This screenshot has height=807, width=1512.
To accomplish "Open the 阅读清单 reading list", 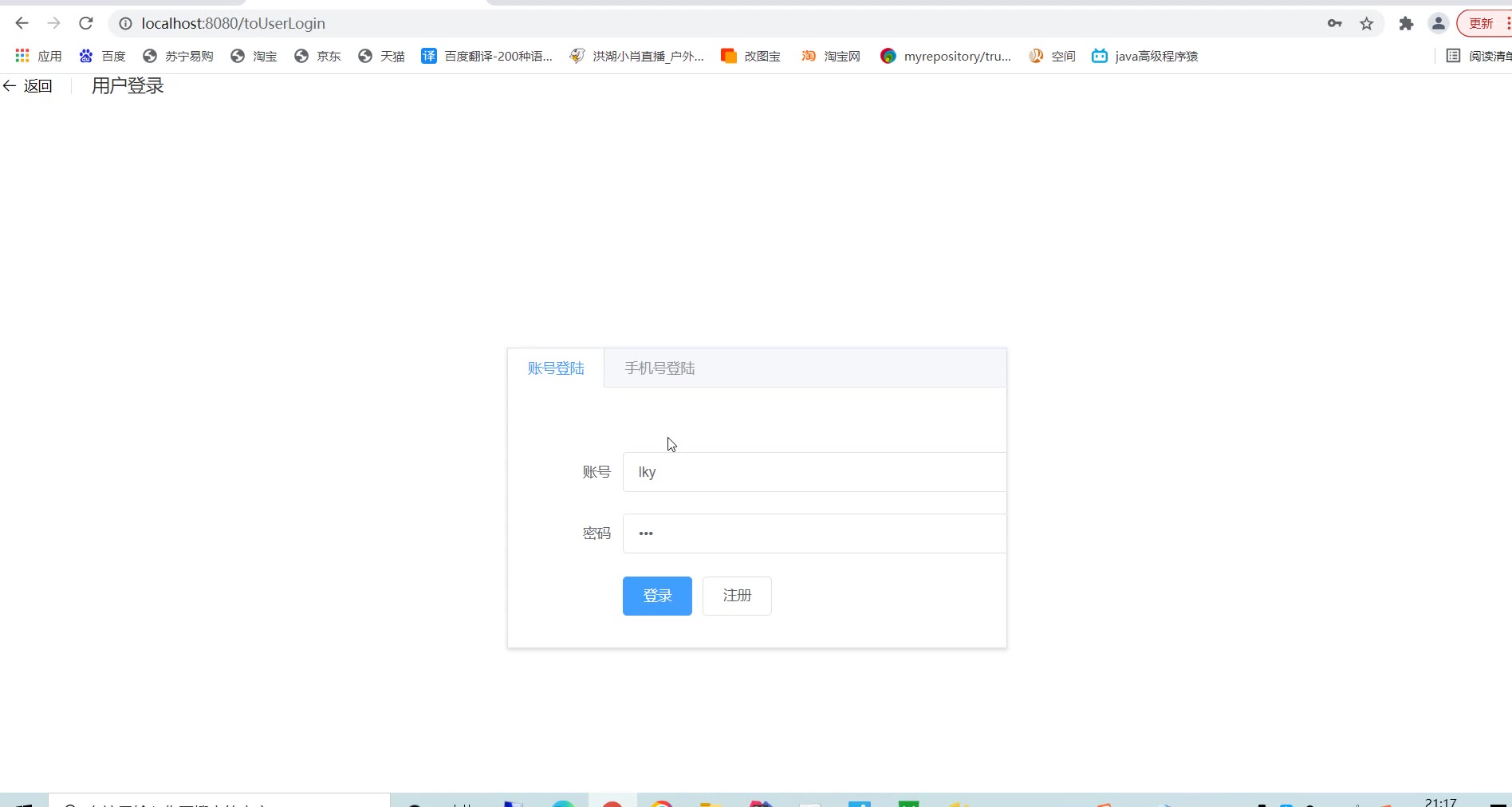I will click(x=1479, y=56).
